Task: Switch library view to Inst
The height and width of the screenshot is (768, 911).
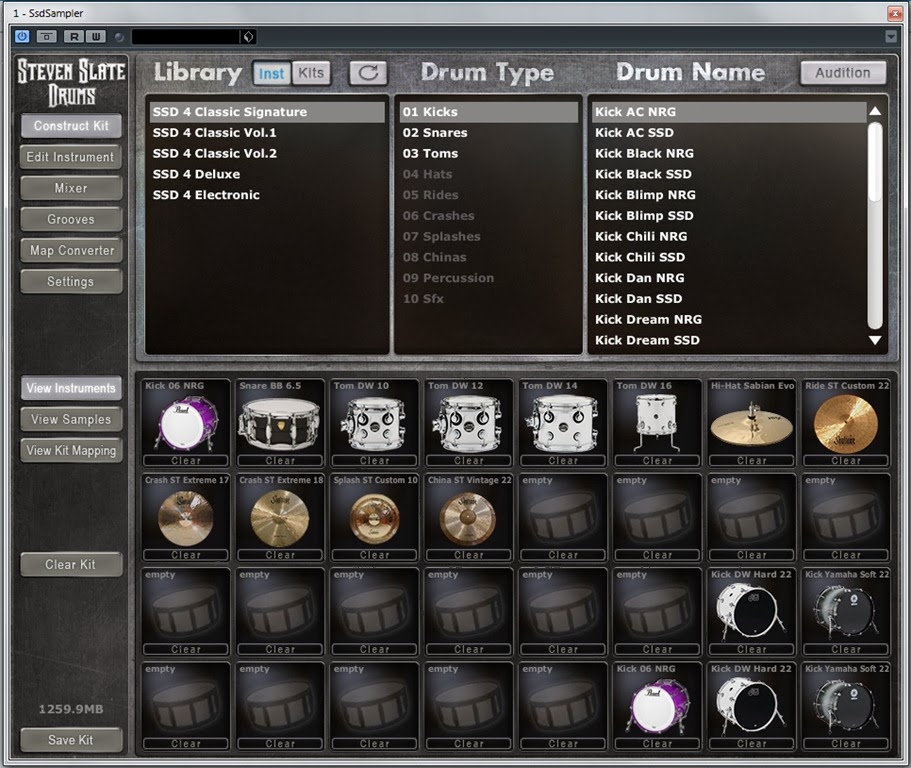Action: 271,73
